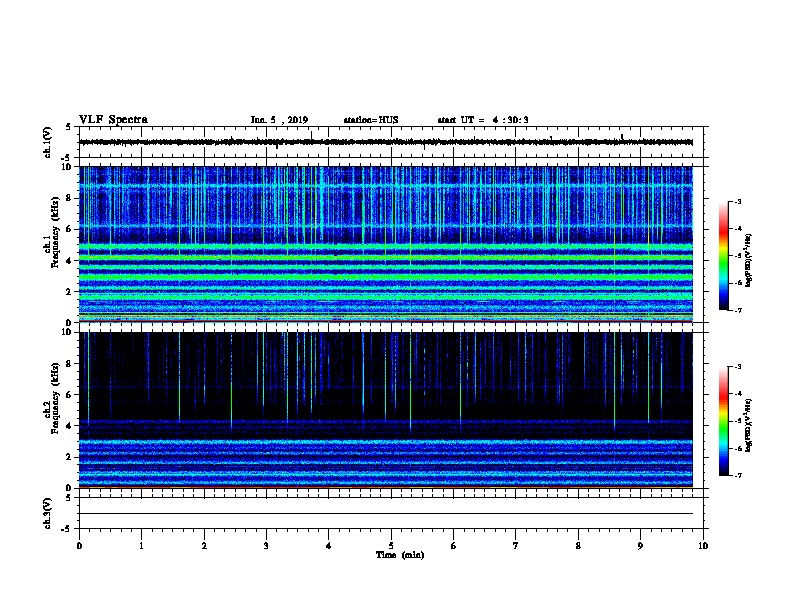Click the ch.2 colorbar log(PSD) unit label
This screenshot has height=612, width=792.
pos(748,425)
